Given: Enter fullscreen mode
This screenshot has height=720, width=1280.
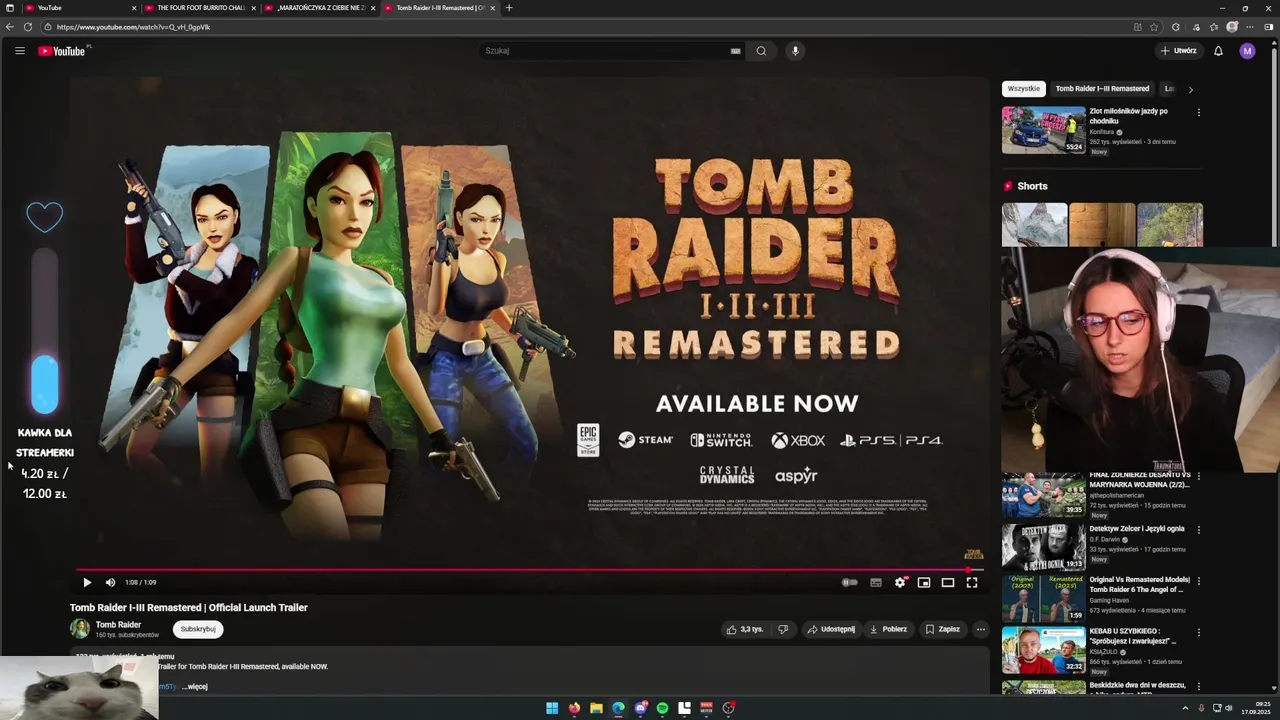Looking at the screenshot, I should pos(972,582).
